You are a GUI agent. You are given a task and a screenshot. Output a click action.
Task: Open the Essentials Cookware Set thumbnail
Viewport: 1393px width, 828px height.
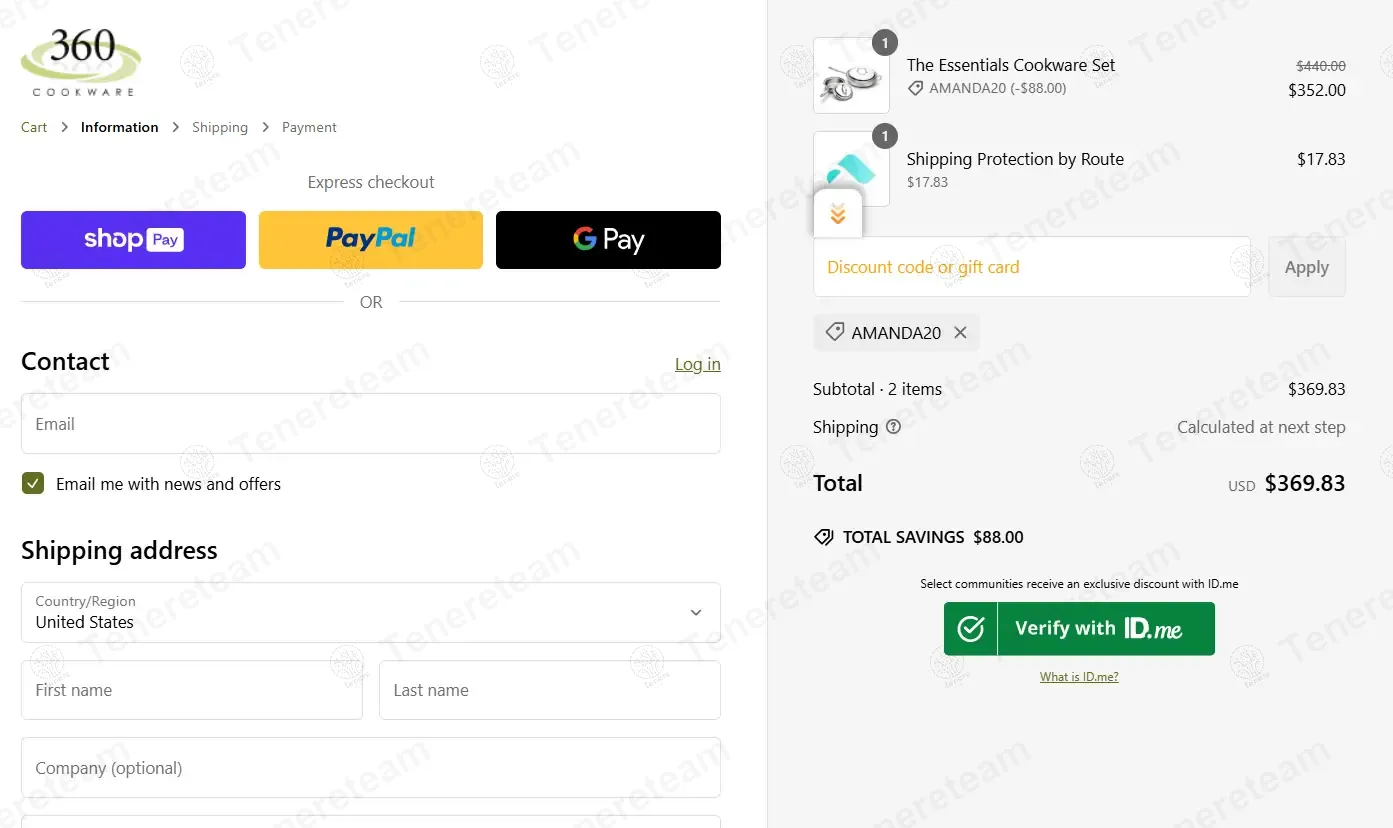coord(851,75)
